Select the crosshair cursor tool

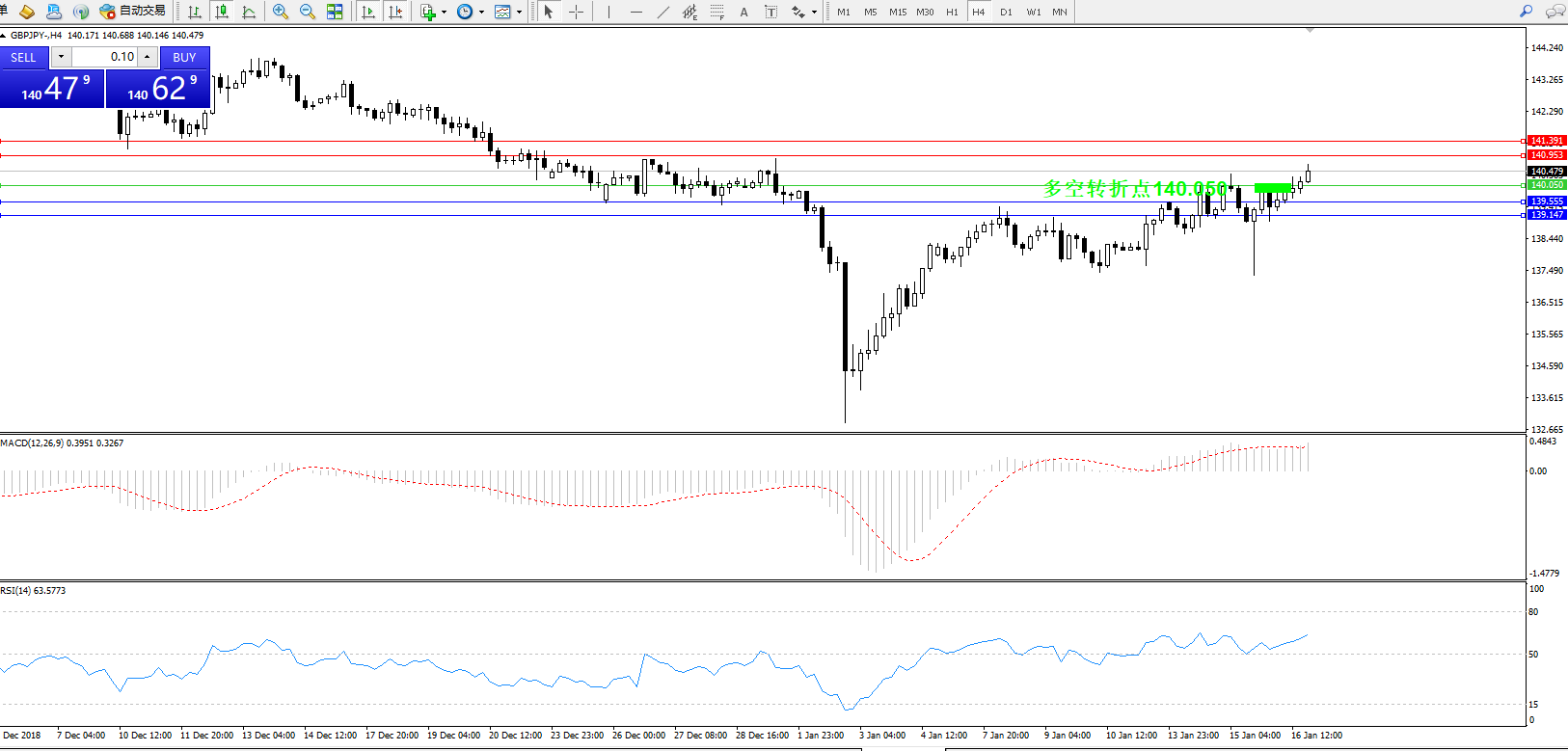click(576, 12)
